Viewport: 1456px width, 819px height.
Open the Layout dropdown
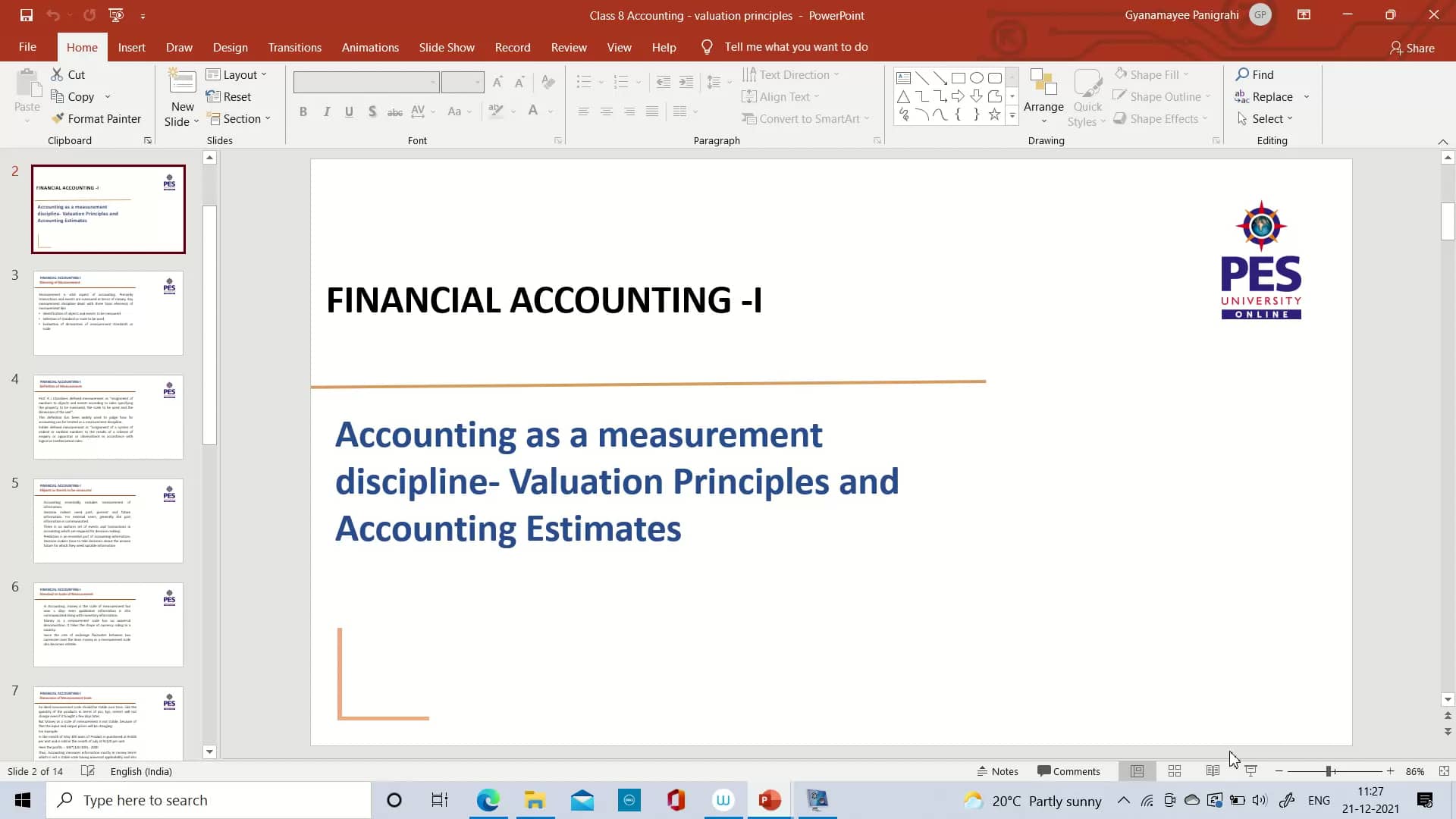[x=237, y=74]
